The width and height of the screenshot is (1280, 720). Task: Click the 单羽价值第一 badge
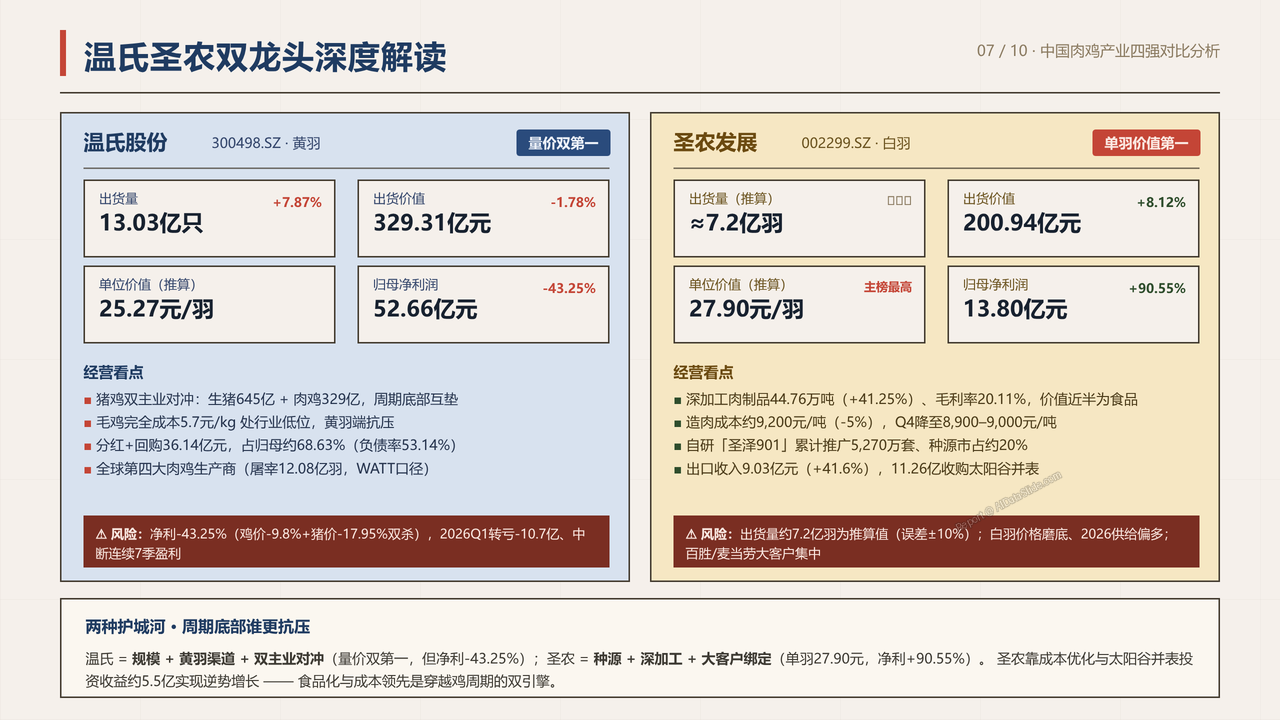1146,143
